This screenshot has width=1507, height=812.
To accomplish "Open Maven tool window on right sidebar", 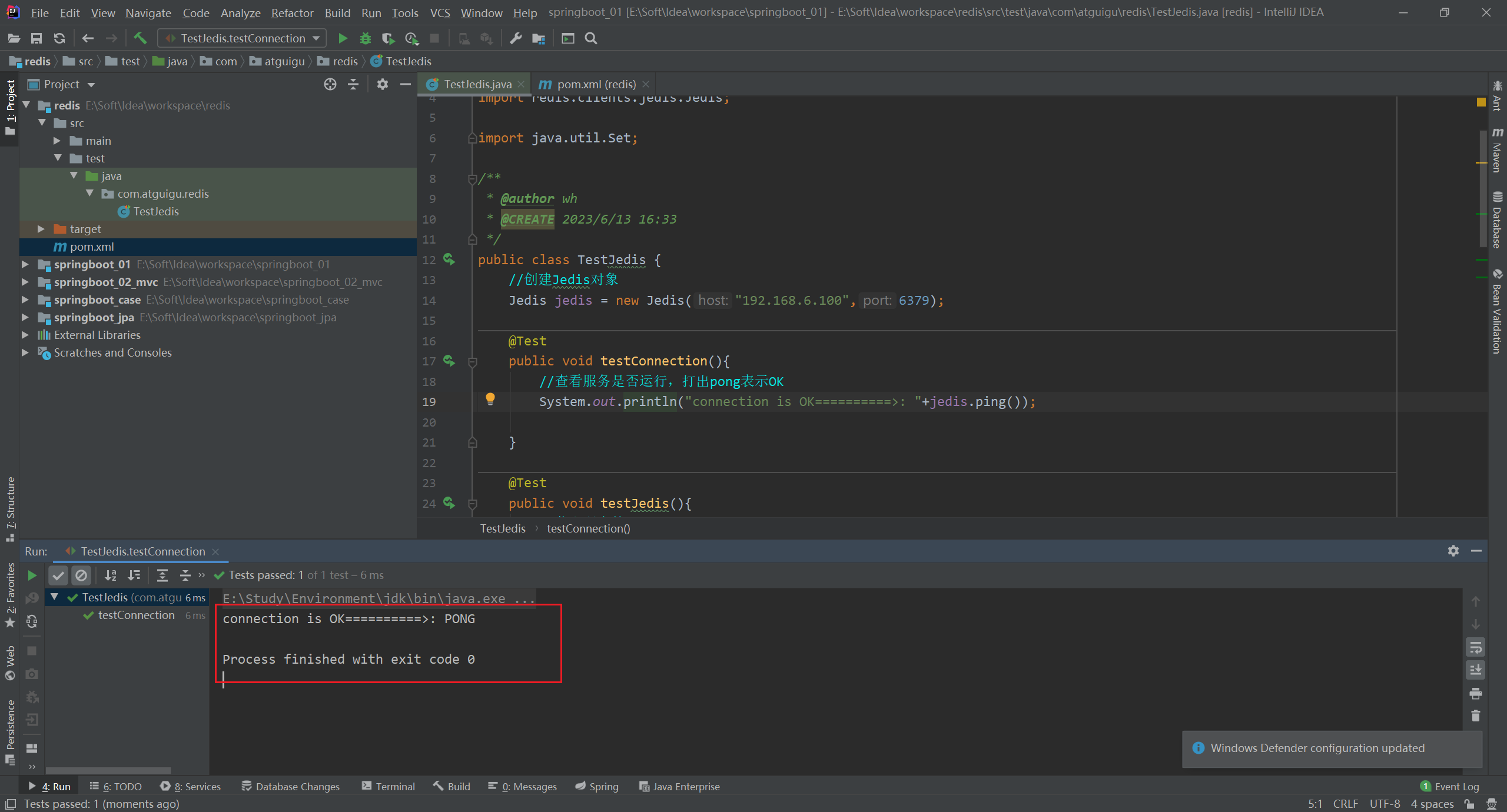I will coord(1497,150).
